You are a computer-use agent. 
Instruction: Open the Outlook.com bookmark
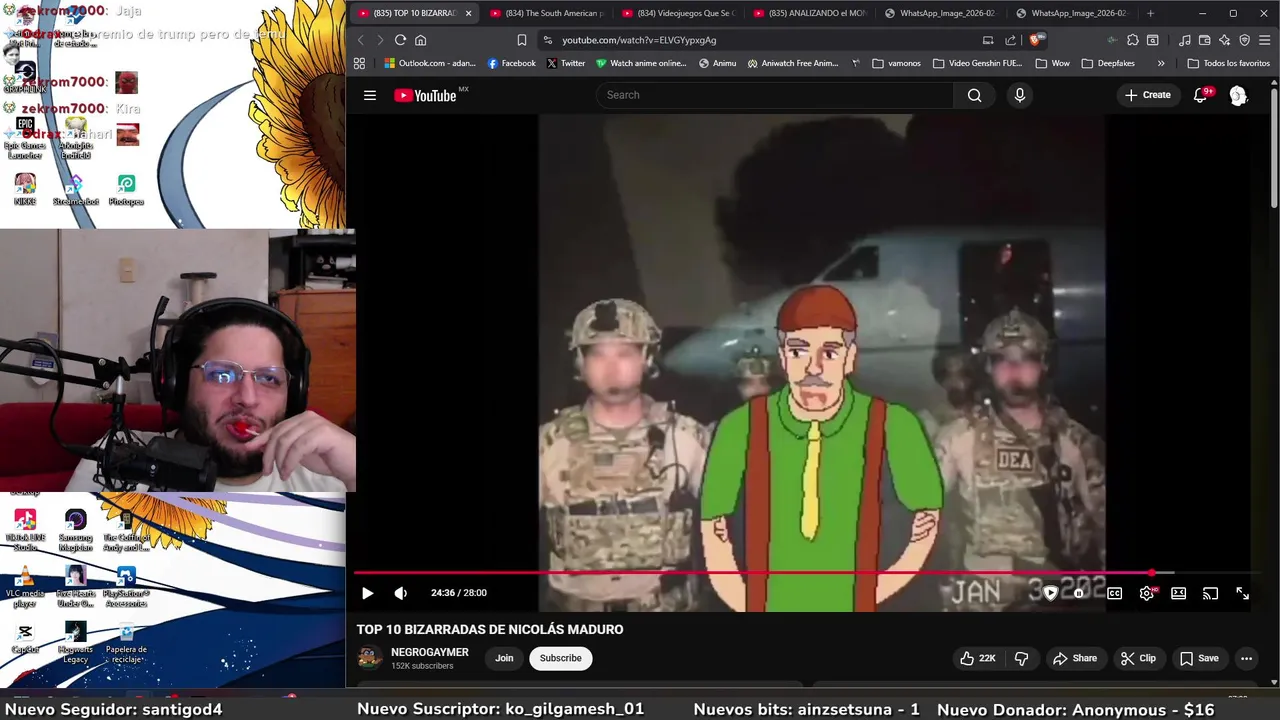point(430,63)
